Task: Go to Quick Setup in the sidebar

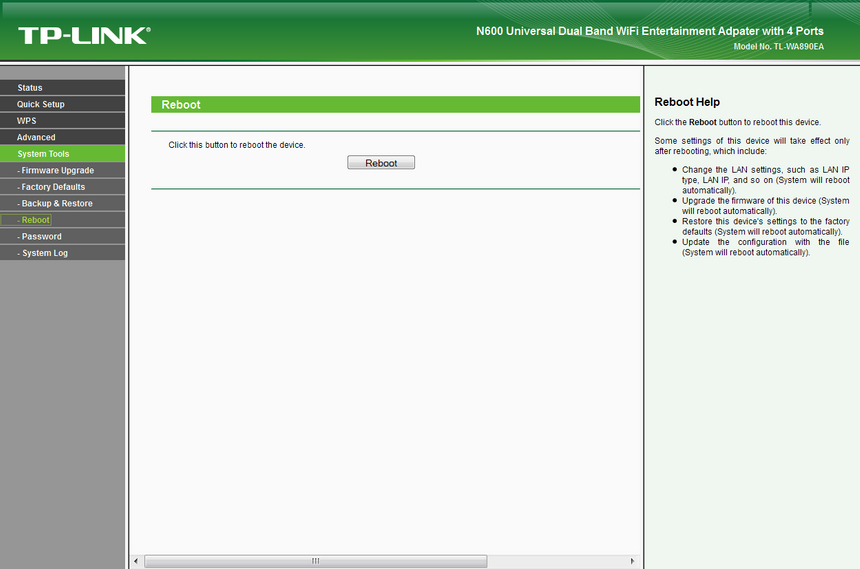Action: (x=41, y=104)
